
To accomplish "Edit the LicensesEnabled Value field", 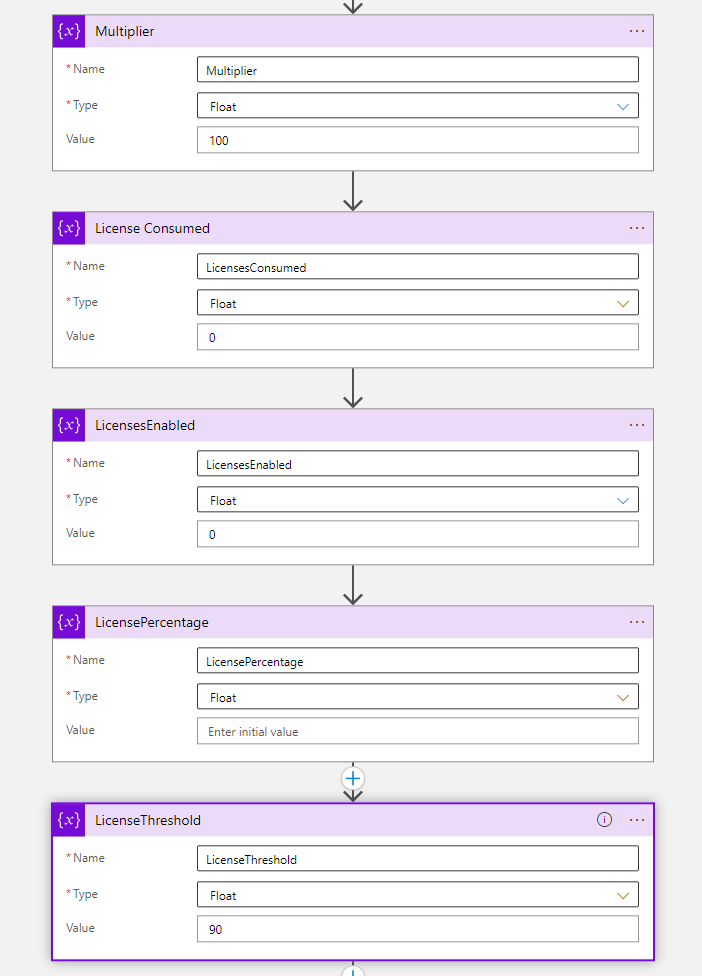I will point(418,534).
